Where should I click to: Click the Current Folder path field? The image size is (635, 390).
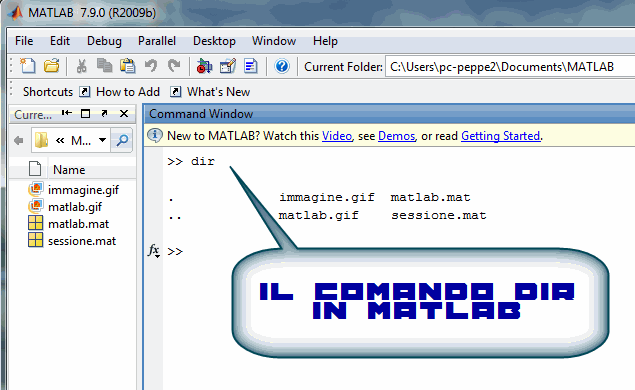point(510,67)
